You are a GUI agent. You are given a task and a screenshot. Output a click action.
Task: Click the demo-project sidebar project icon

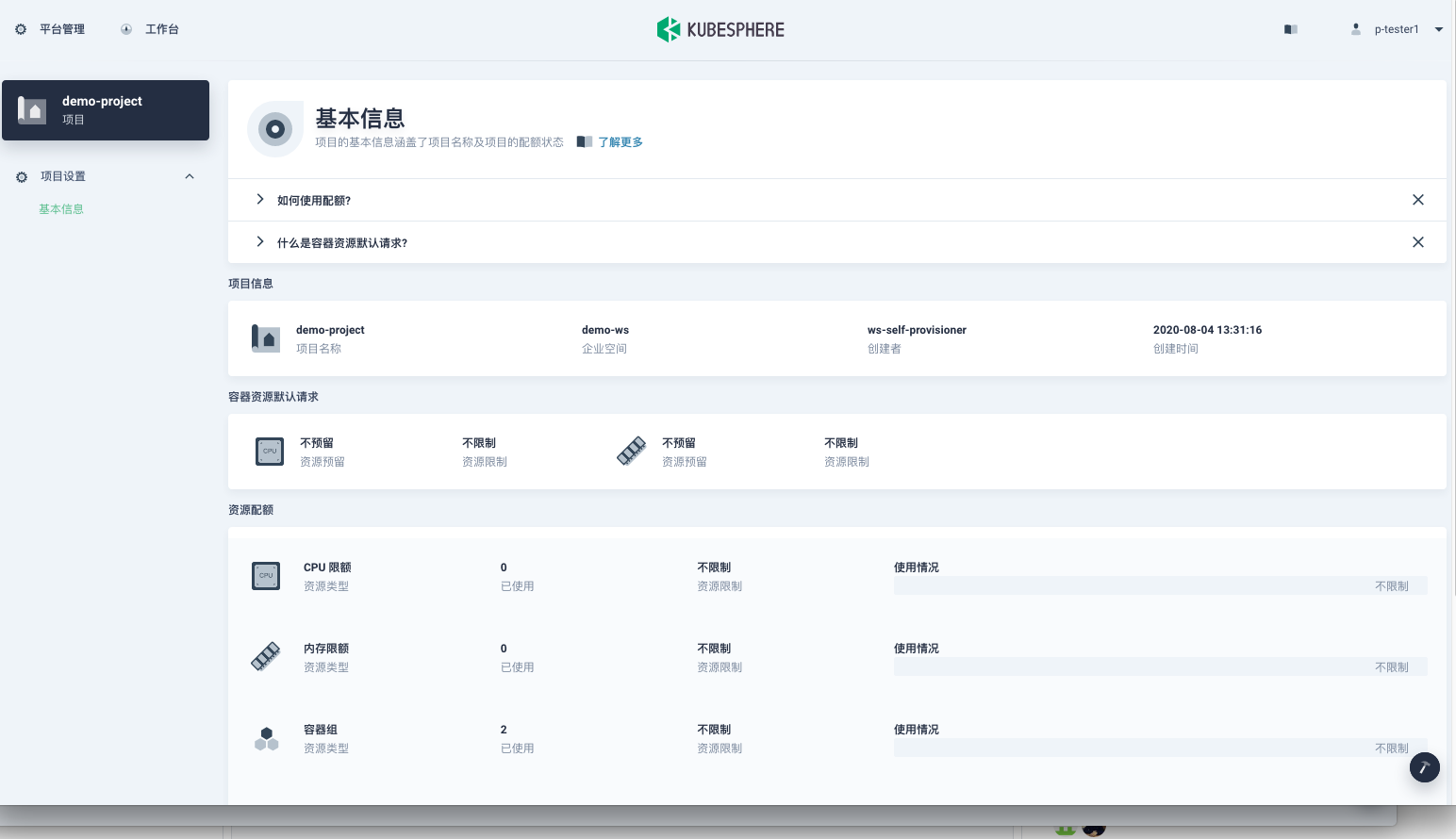tap(32, 110)
